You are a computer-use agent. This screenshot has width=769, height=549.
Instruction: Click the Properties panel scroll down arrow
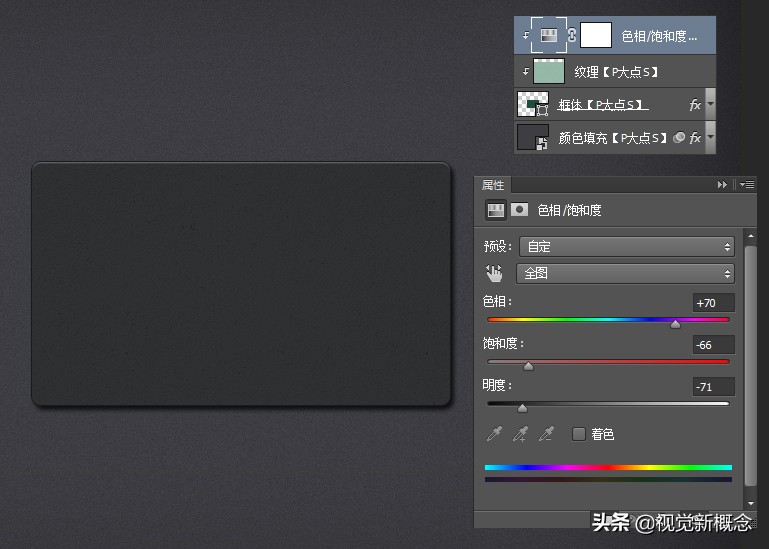pos(750,503)
